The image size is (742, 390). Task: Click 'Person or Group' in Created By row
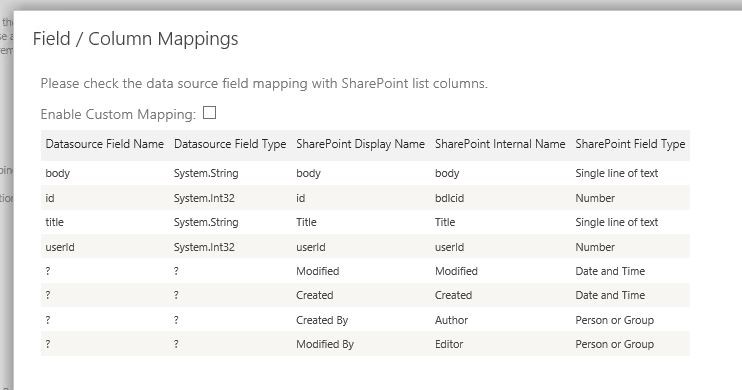[614, 320]
